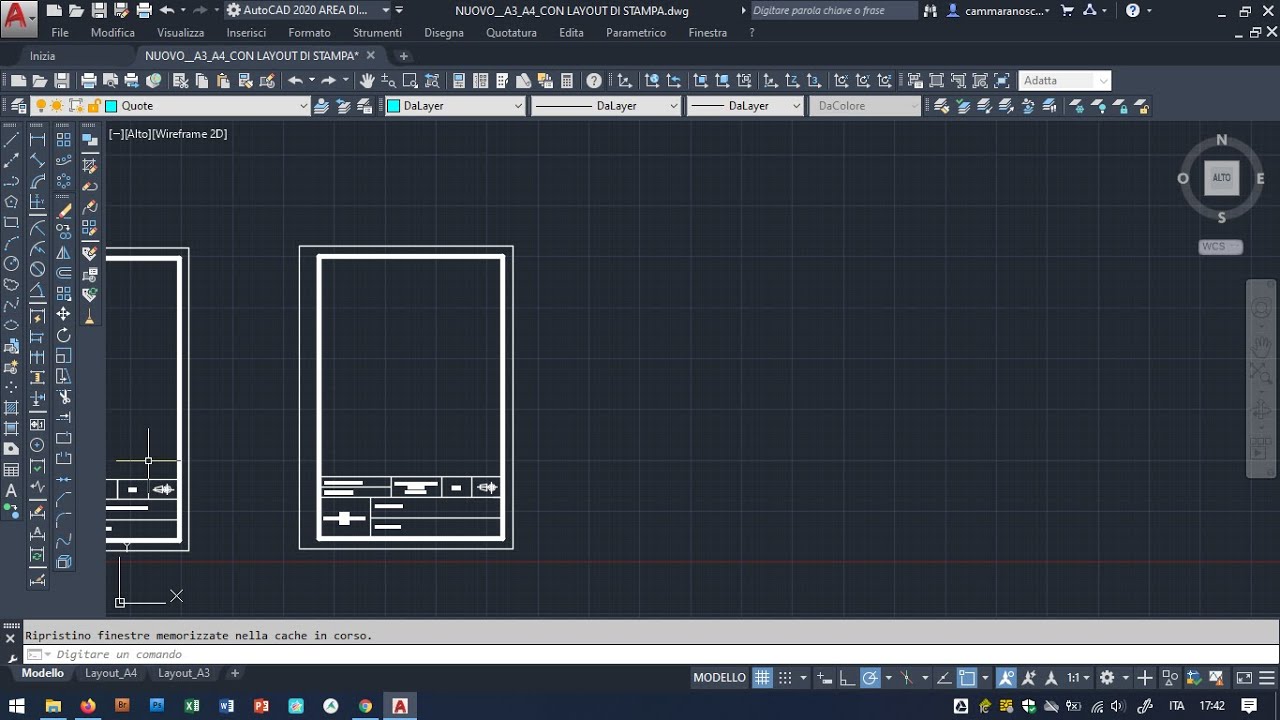Click the Plot (printer) icon in the toolbar
The width and height of the screenshot is (1280, 720).
[x=88, y=81]
